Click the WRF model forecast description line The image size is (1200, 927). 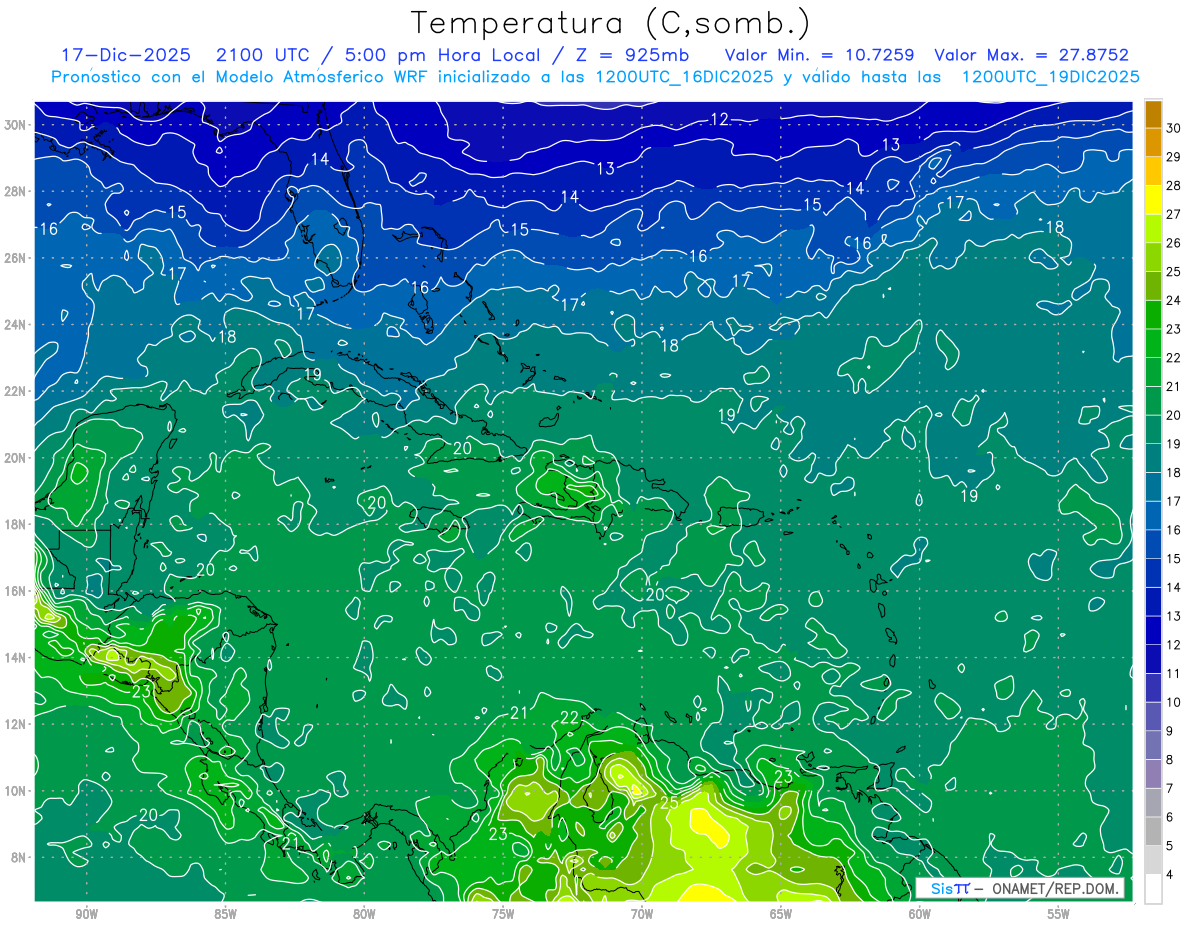[595, 77]
